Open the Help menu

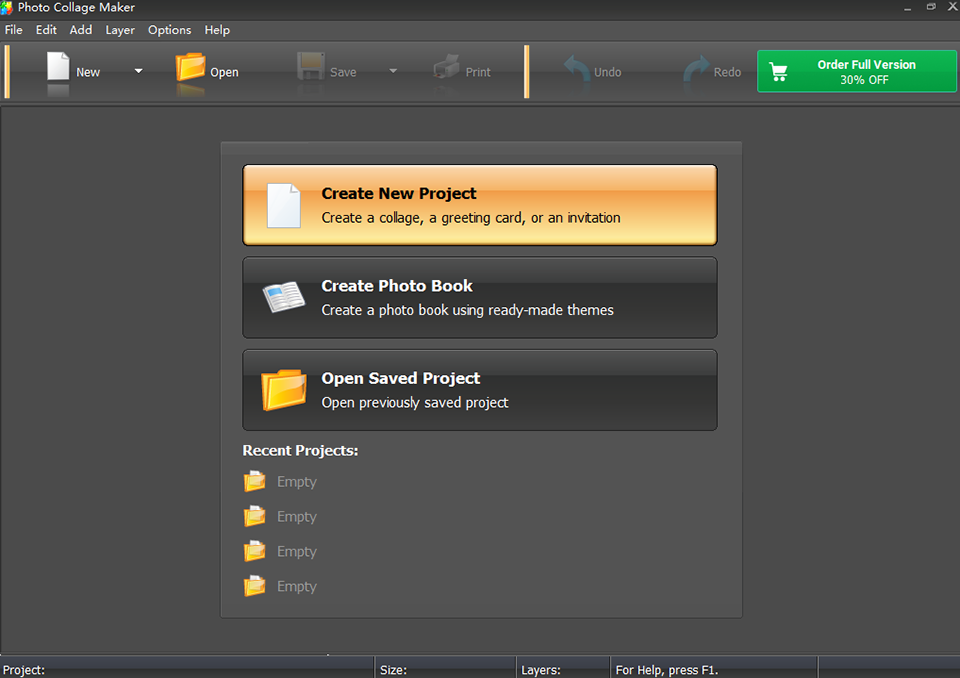[x=217, y=30]
